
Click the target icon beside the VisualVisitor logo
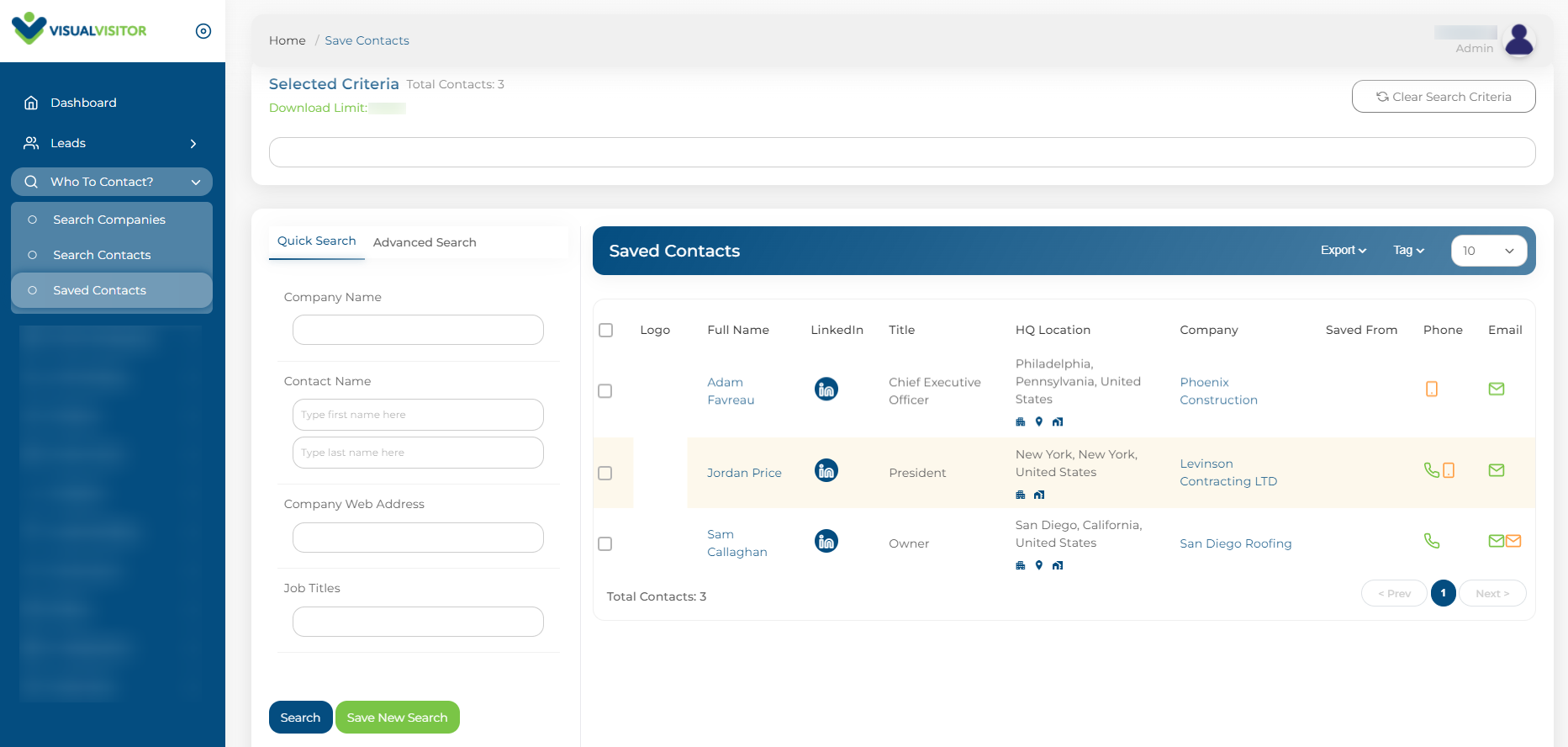(203, 31)
